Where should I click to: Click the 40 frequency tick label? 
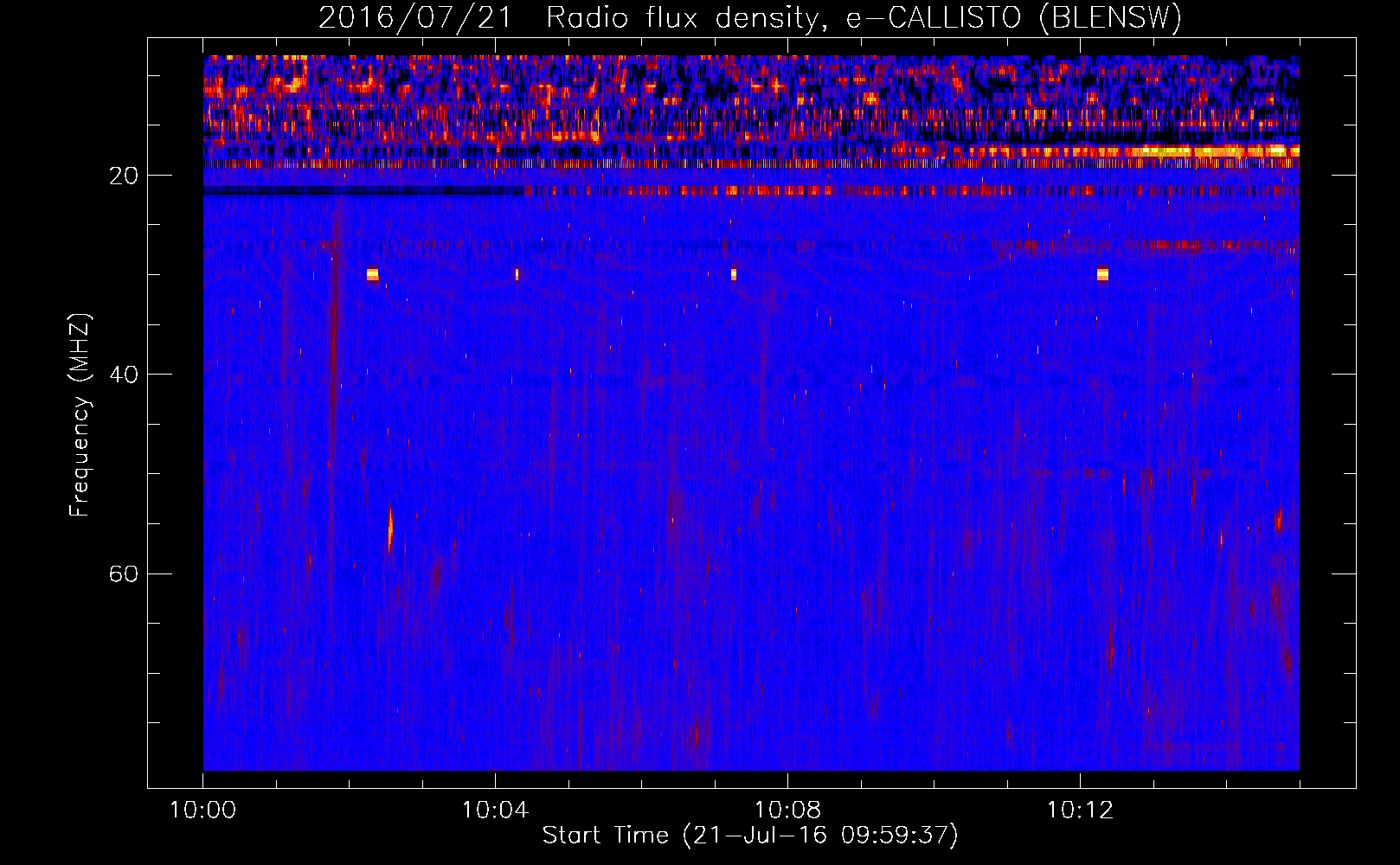(x=123, y=375)
